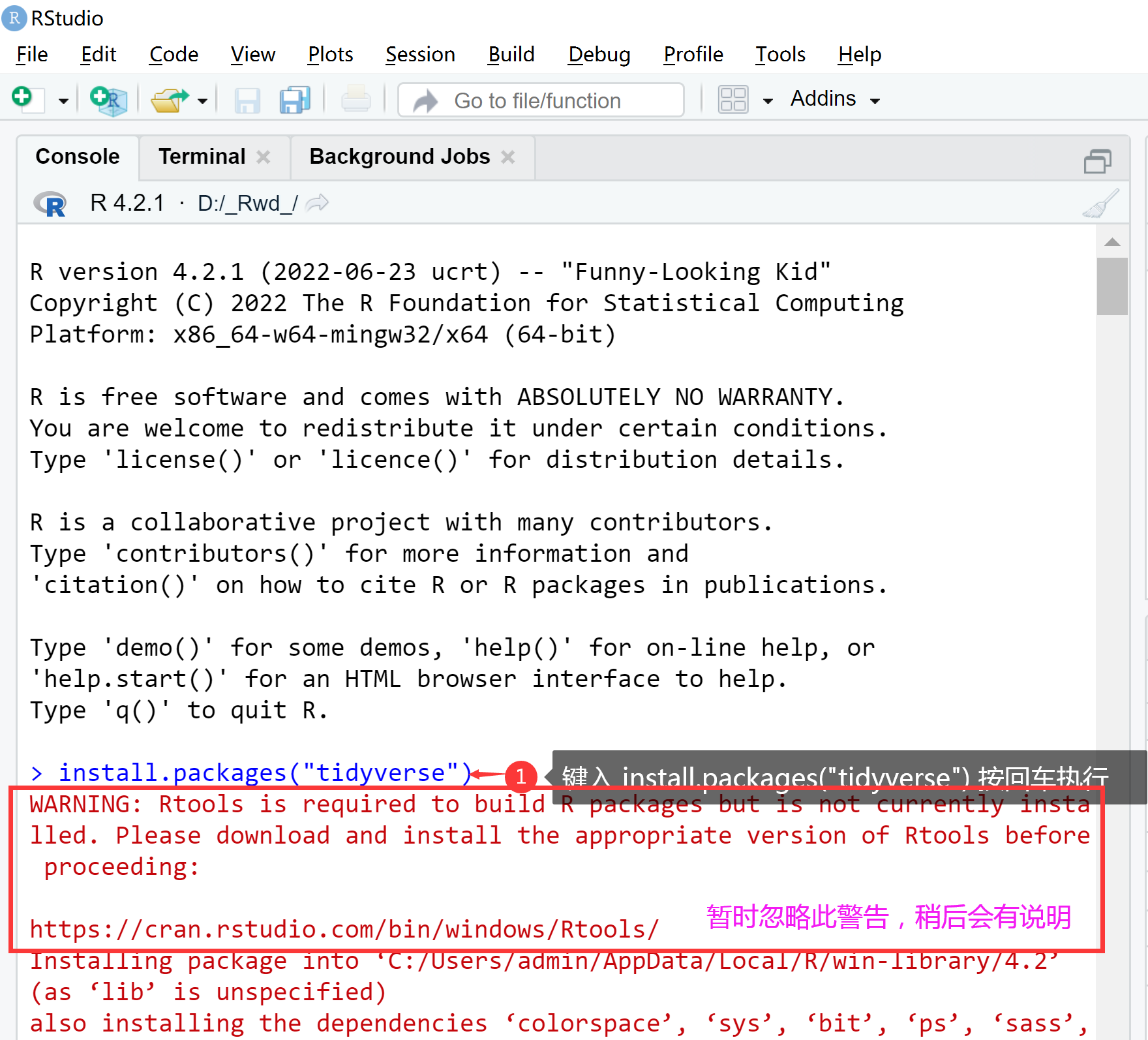Click the workspace panes grid icon
Screen dimensions: 1148x1040
[x=733, y=100]
